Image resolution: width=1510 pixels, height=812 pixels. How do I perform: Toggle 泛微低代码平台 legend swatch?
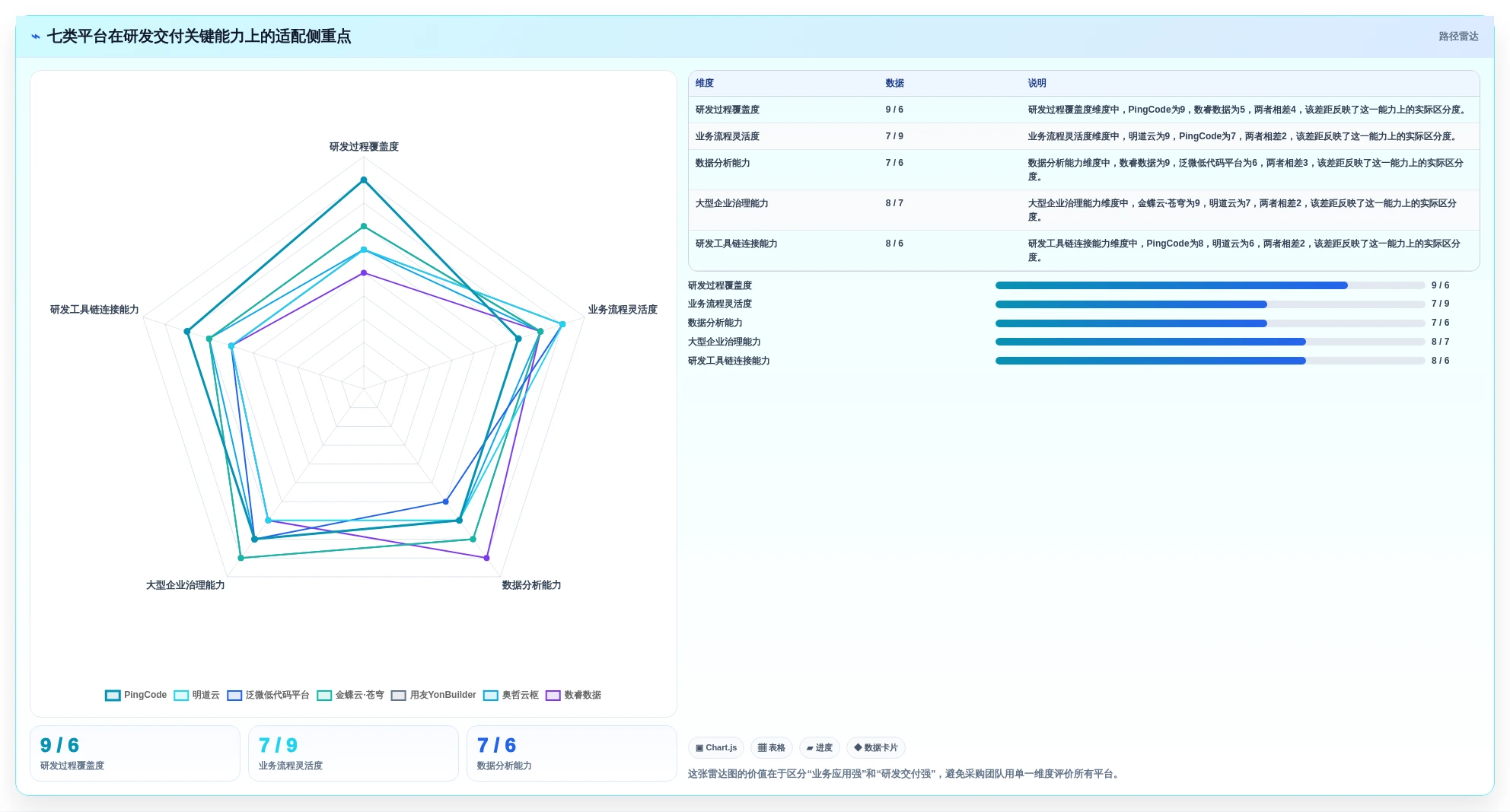234,696
